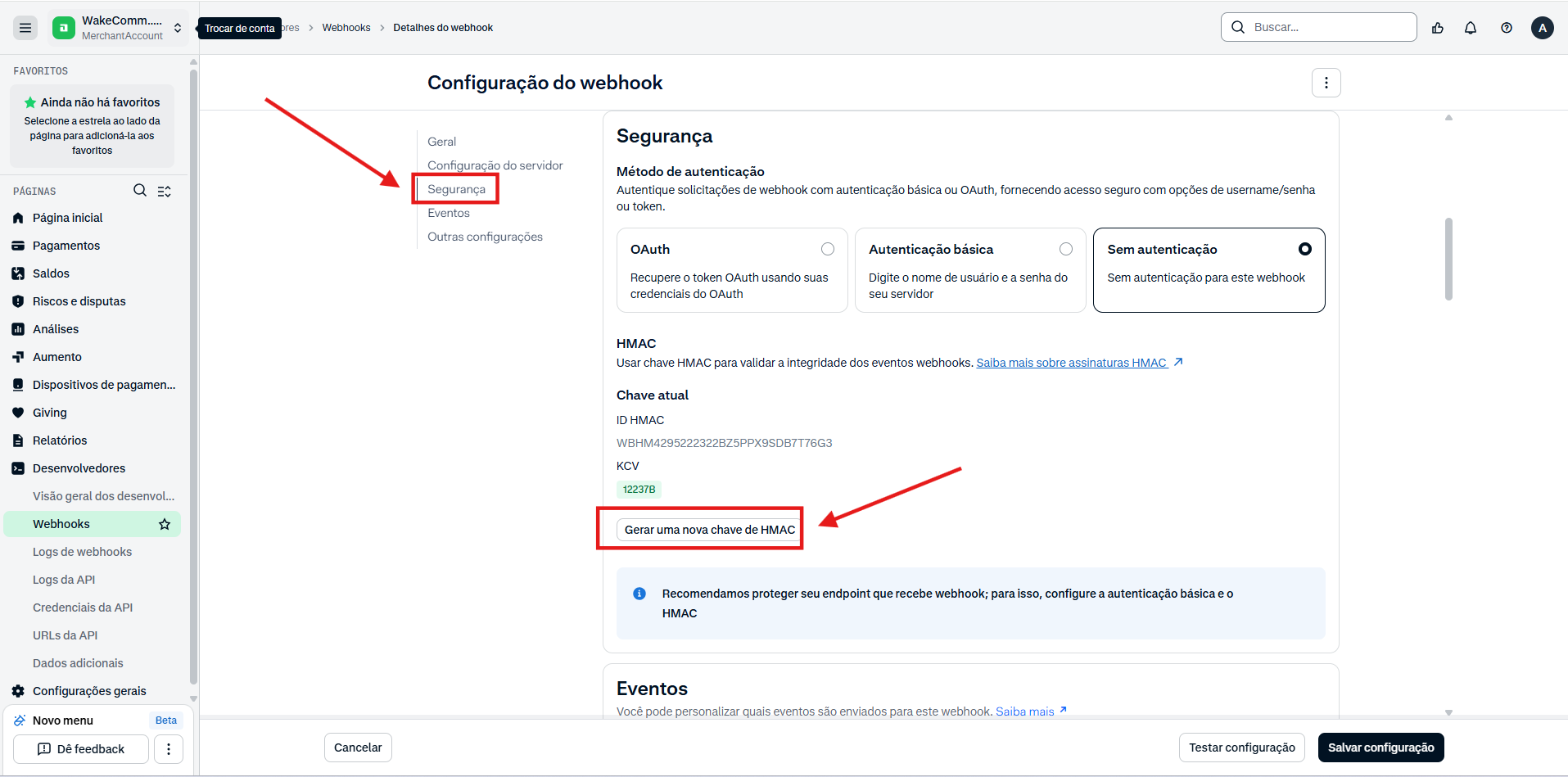Image resolution: width=1568 pixels, height=777 pixels.
Task: Open the more options beside Dê feedback
Action: (x=169, y=749)
